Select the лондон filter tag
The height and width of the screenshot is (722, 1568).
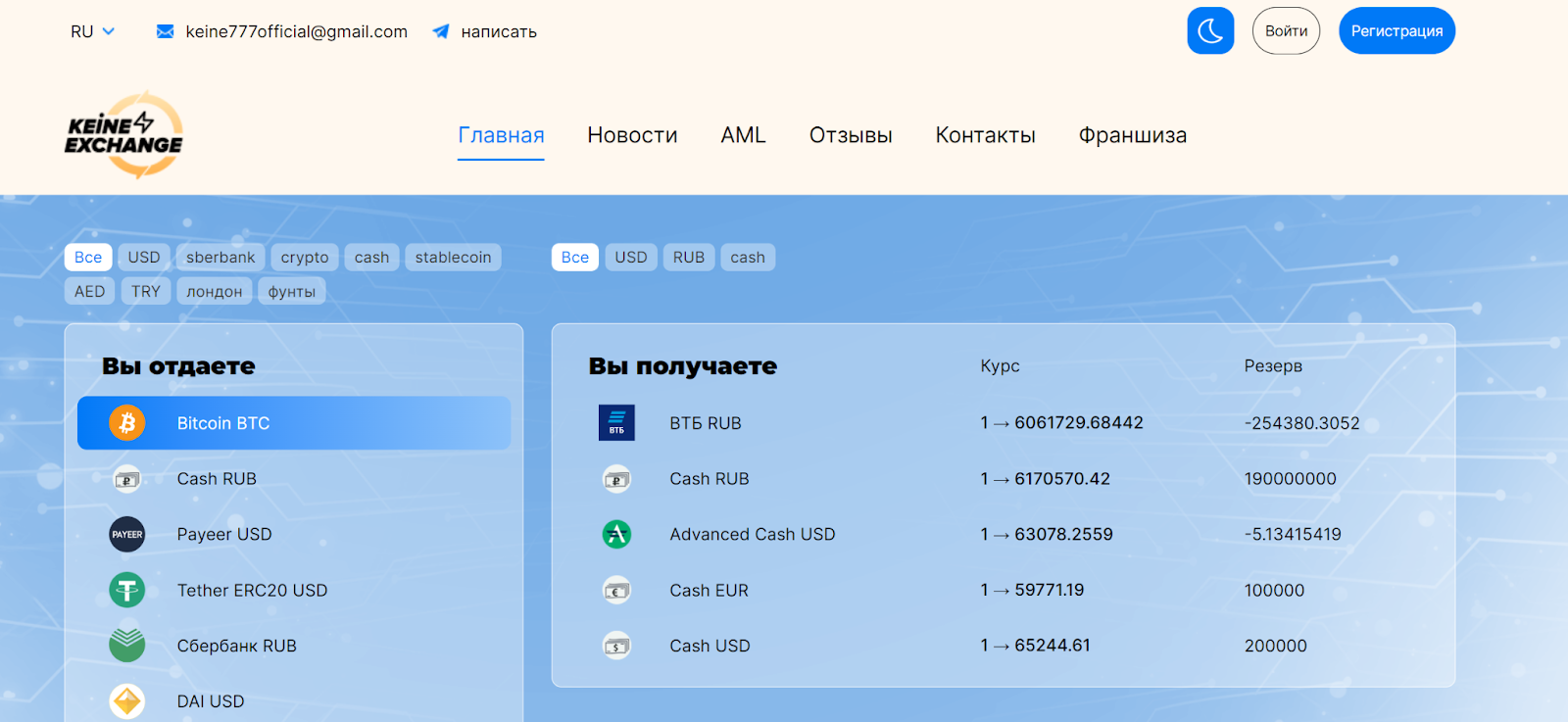pyautogui.click(x=215, y=291)
